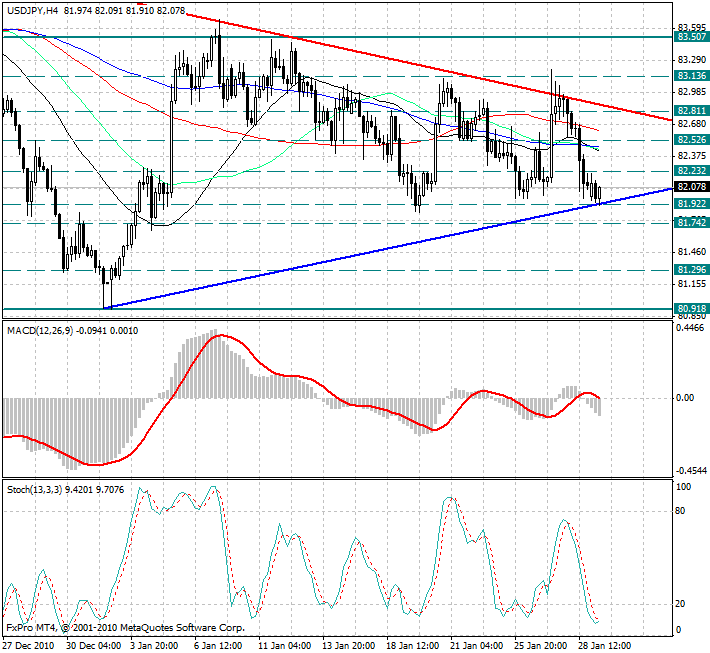The width and height of the screenshot is (710, 653).
Task: Select the 18 Jan 12:00 date marker
Action: 413,644
